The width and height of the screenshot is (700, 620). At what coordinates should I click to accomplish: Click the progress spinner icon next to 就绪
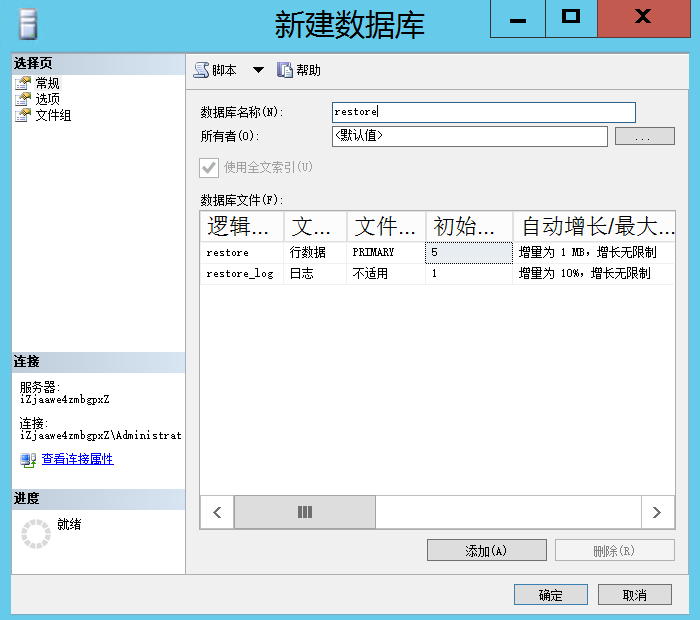pos(36,534)
